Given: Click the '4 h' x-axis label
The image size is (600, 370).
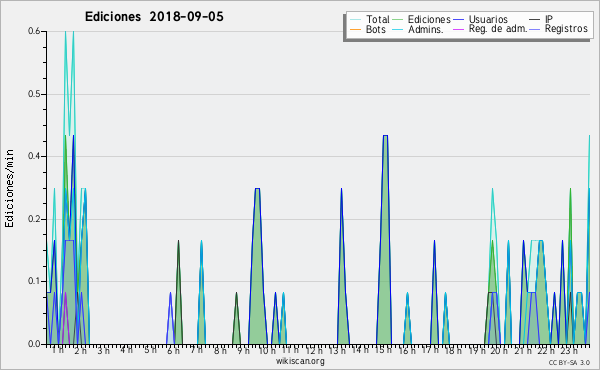Looking at the screenshot, I should tap(127, 350).
